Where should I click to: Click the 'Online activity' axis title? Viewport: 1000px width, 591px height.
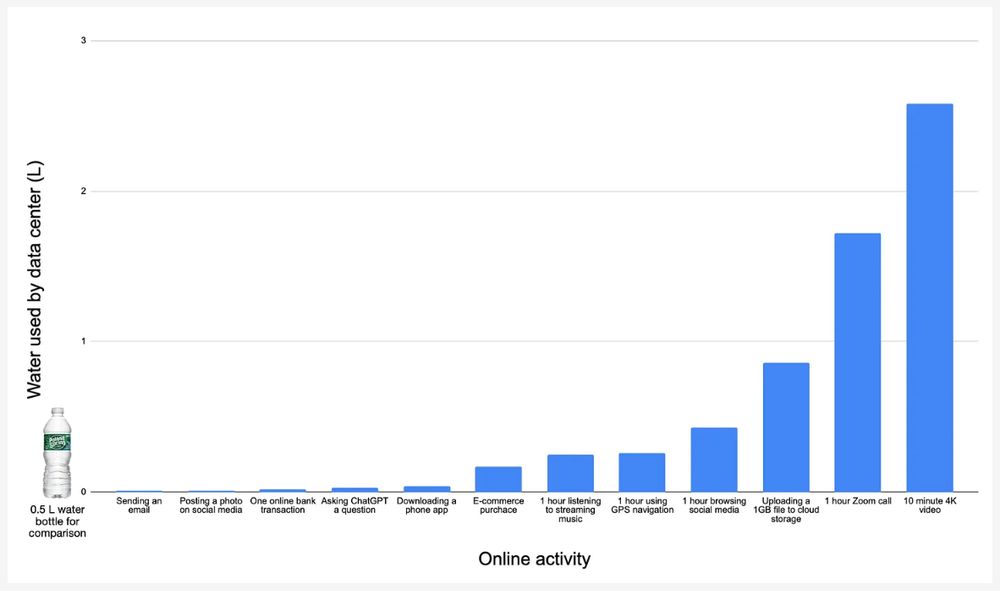click(534, 559)
